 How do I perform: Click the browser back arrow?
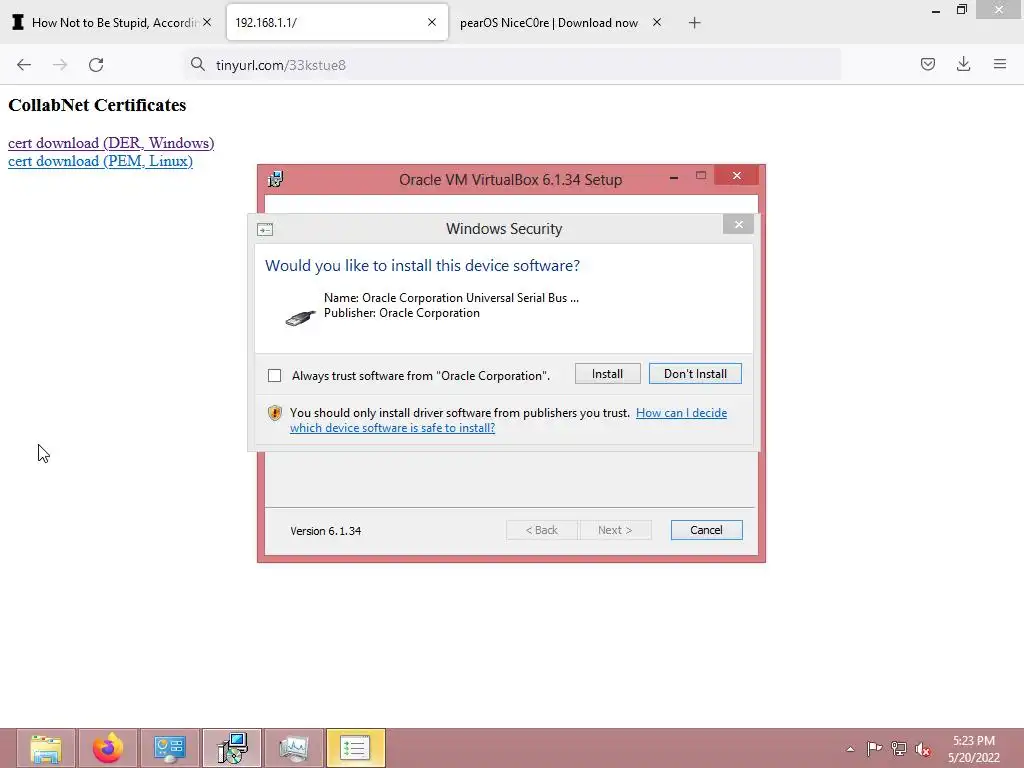pos(24,65)
